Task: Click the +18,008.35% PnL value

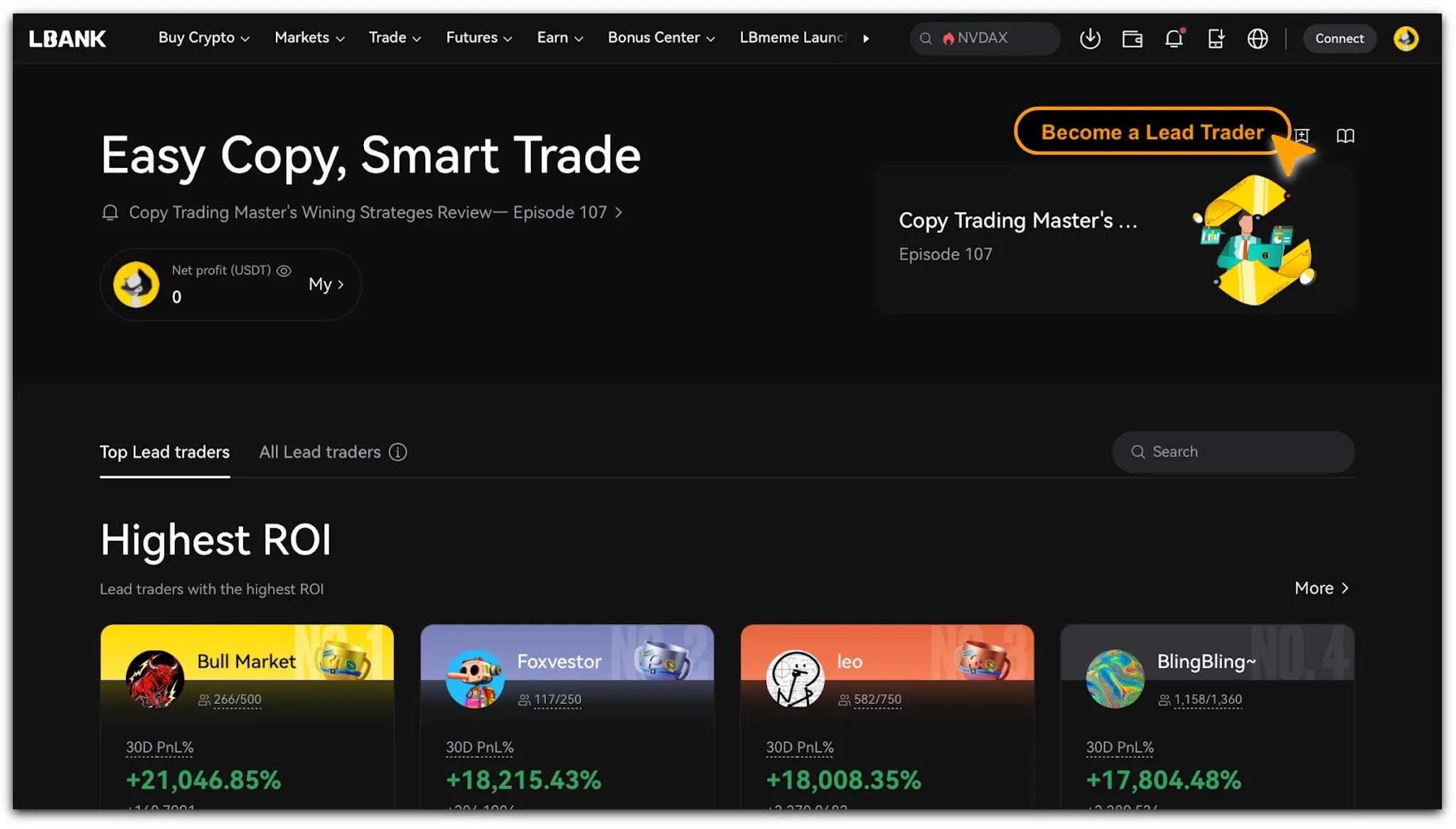Action: click(x=843, y=781)
